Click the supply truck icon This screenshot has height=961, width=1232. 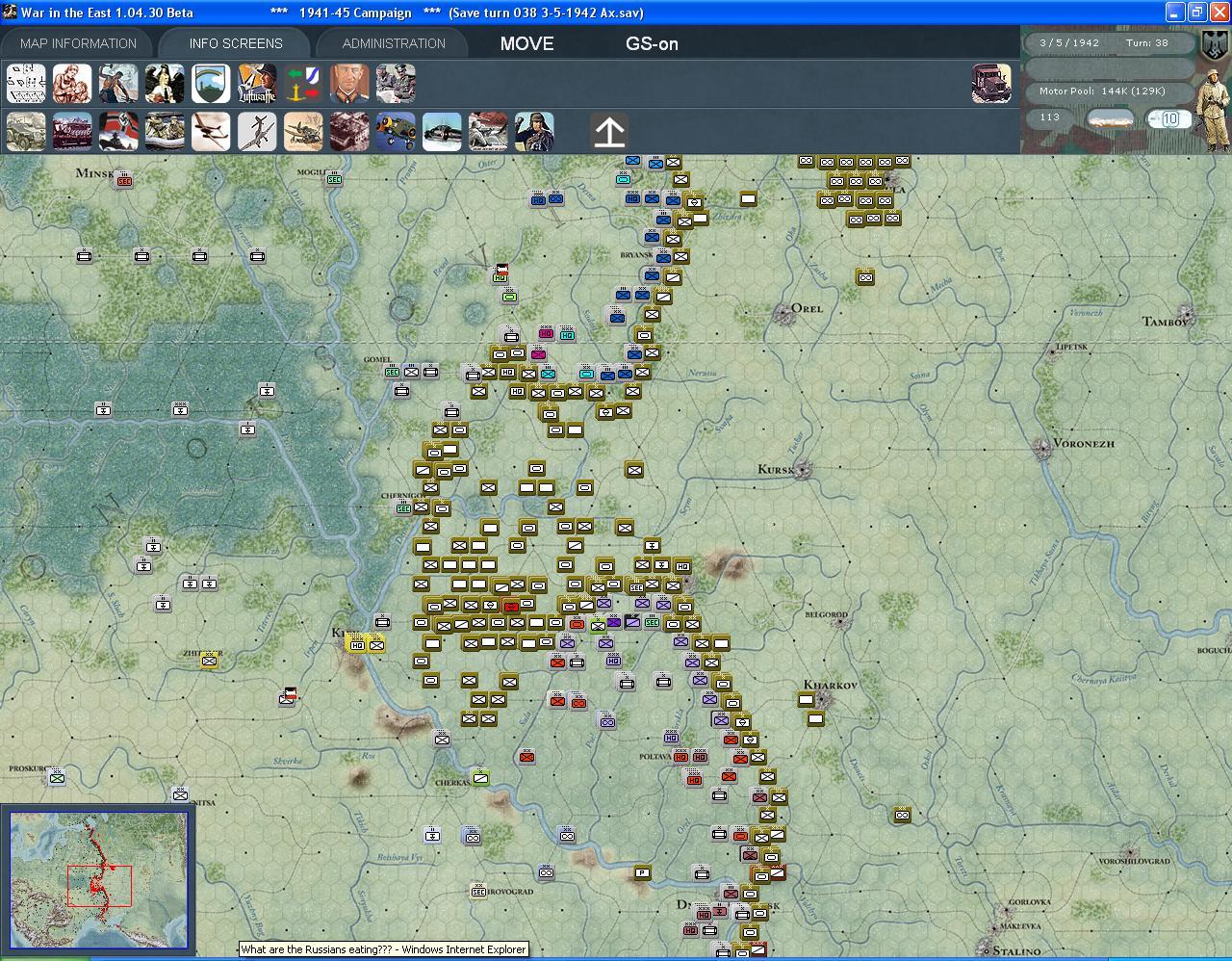click(x=991, y=84)
